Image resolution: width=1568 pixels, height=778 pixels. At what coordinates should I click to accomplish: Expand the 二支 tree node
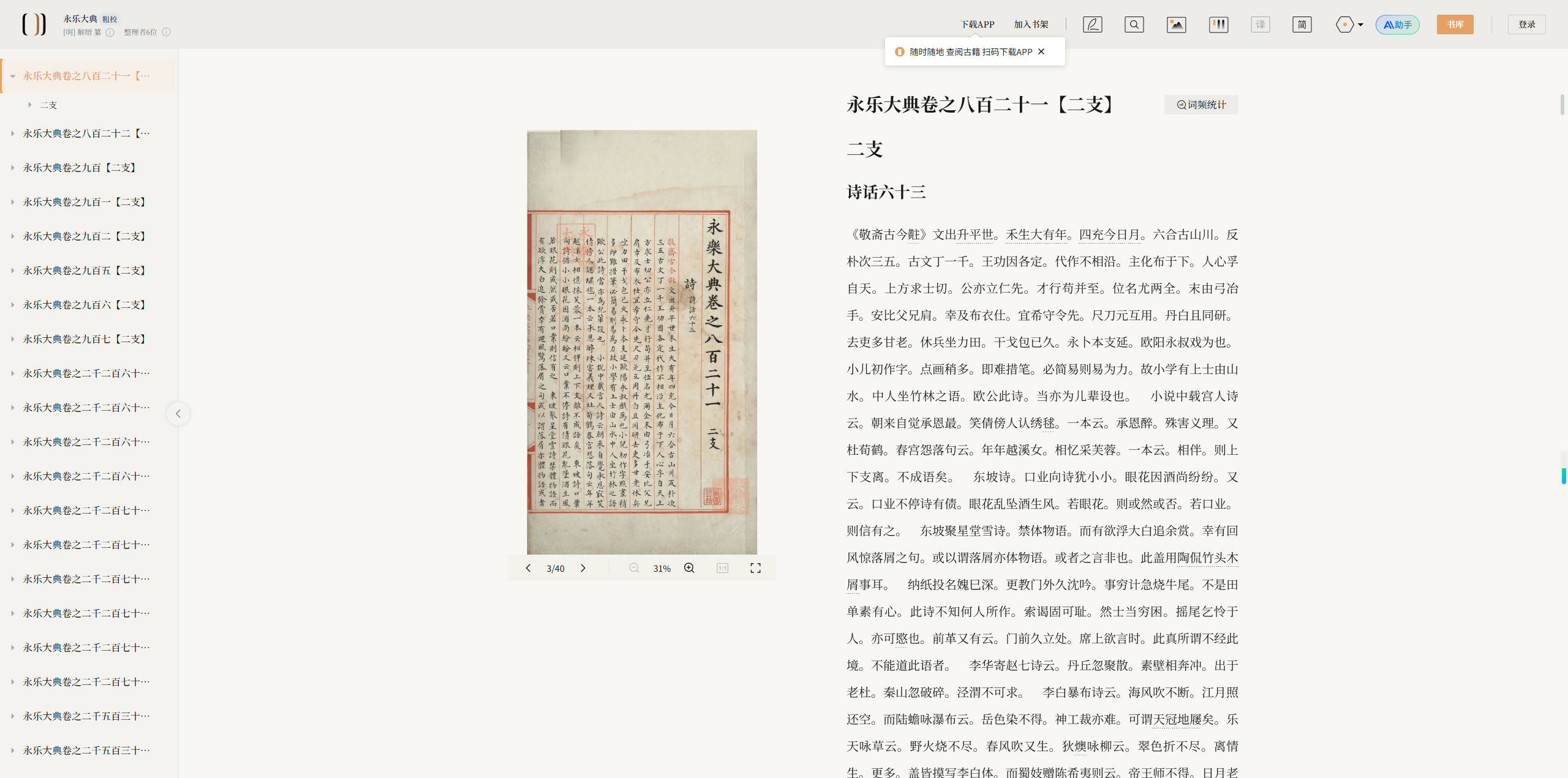point(29,105)
